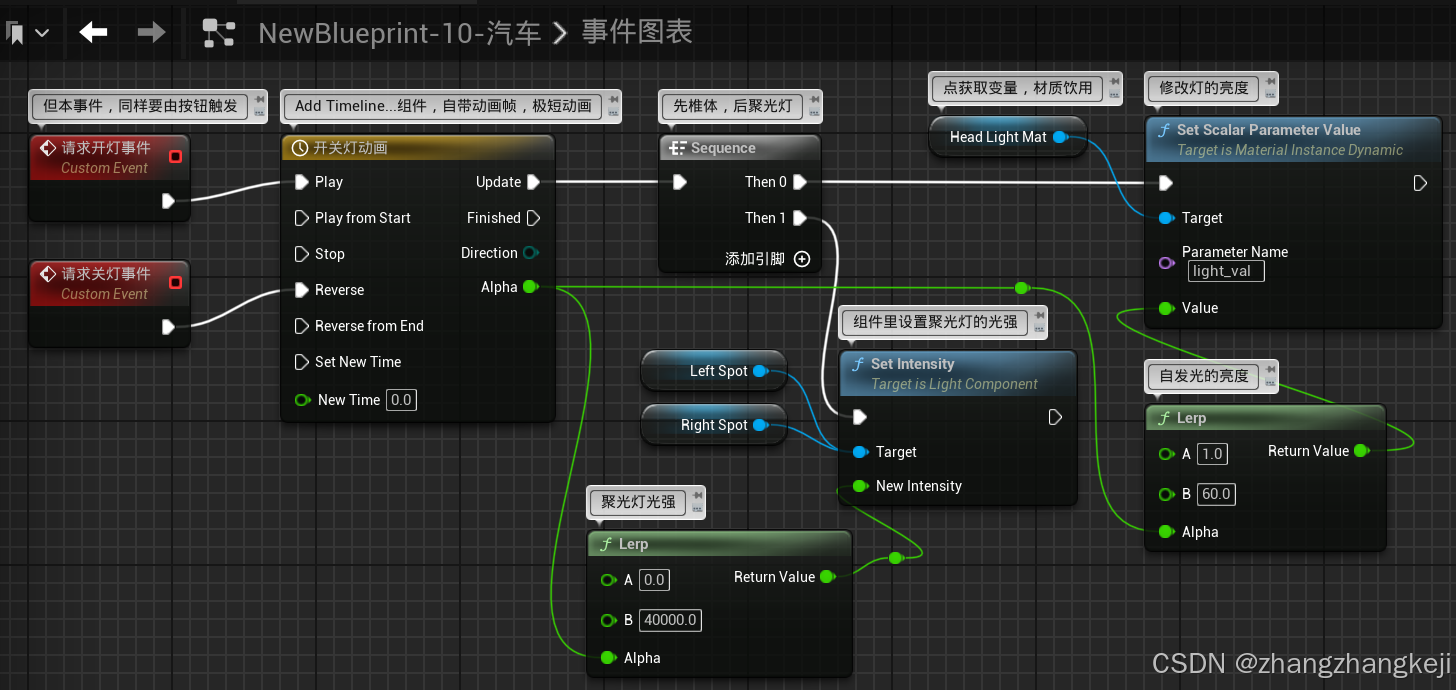Click the Update output pin on the timeline
1456x690 pixels.
533,182
